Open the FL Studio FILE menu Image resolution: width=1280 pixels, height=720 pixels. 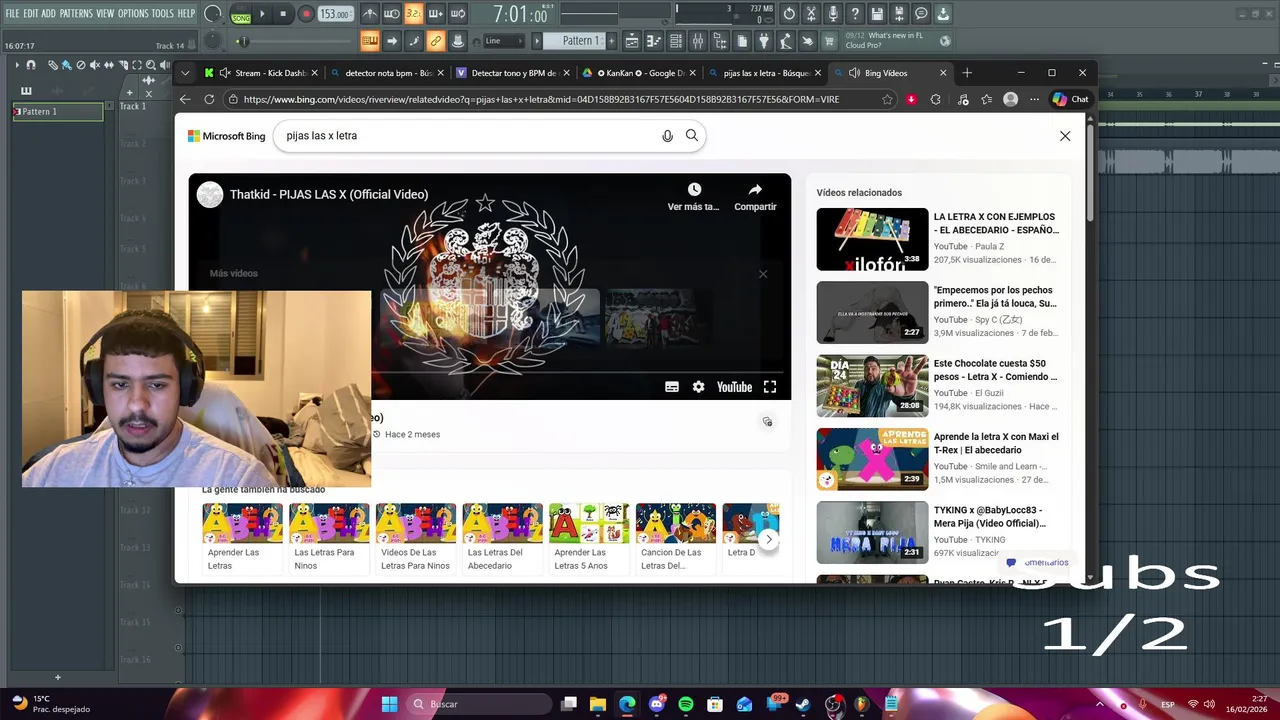[12, 13]
